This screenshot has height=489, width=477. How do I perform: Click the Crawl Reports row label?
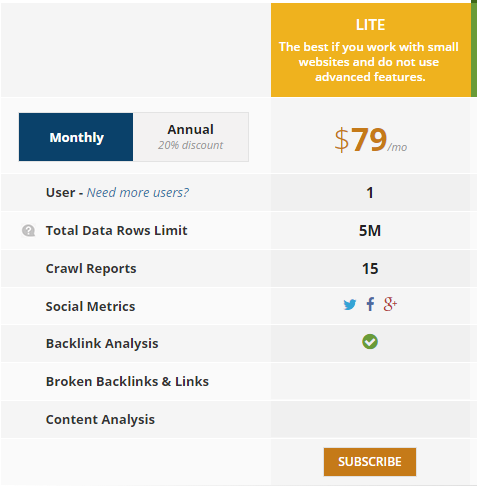click(91, 269)
